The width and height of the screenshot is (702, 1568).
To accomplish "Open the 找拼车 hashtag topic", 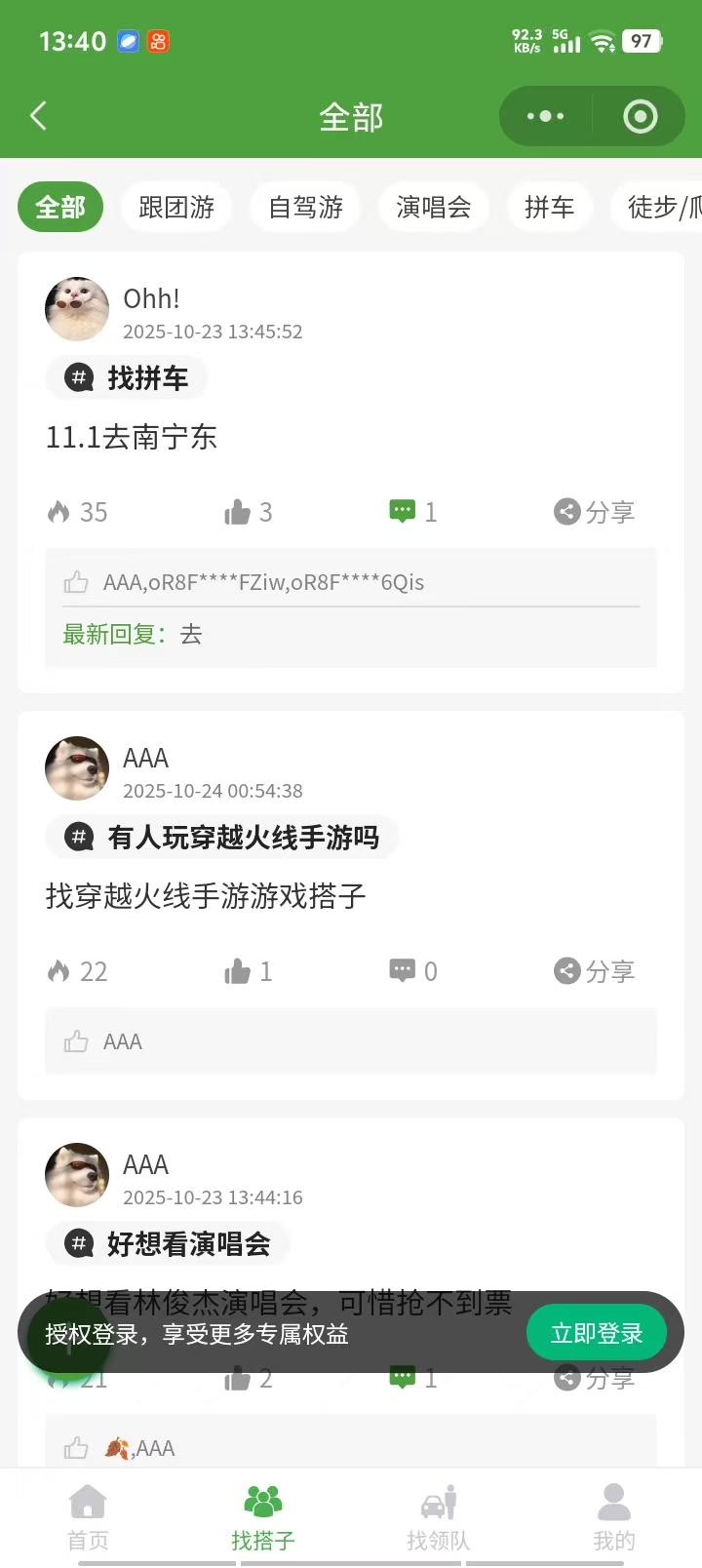I will coord(127,377).
